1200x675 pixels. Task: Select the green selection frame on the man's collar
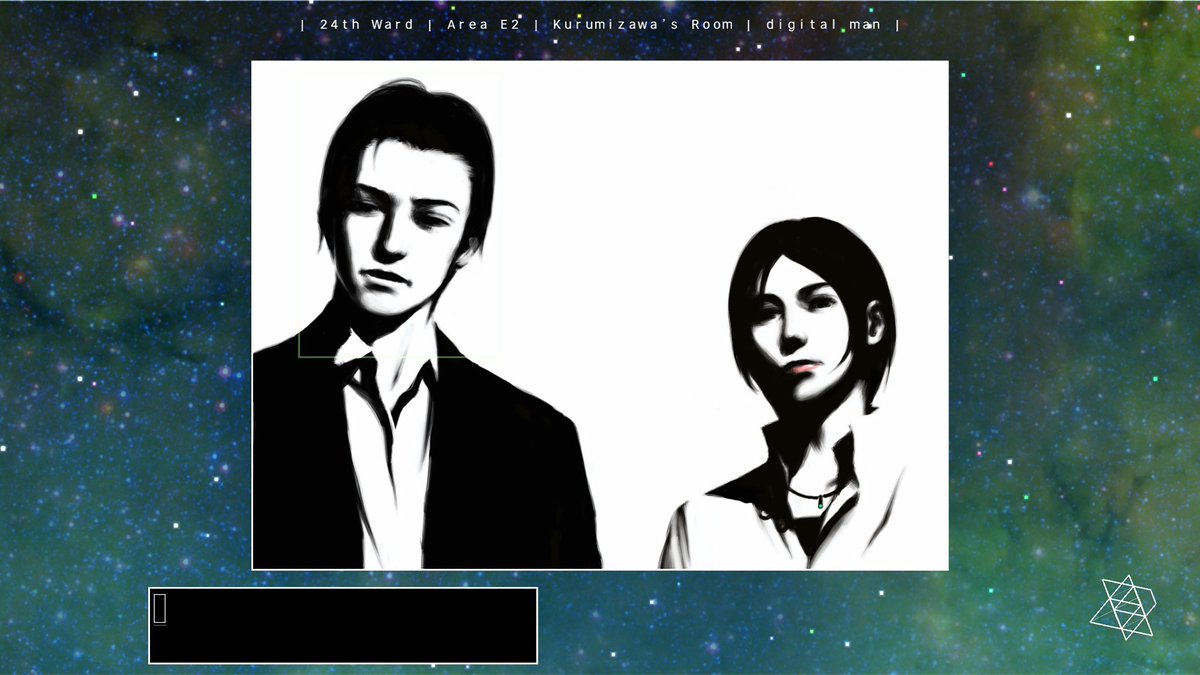(380, 345)
